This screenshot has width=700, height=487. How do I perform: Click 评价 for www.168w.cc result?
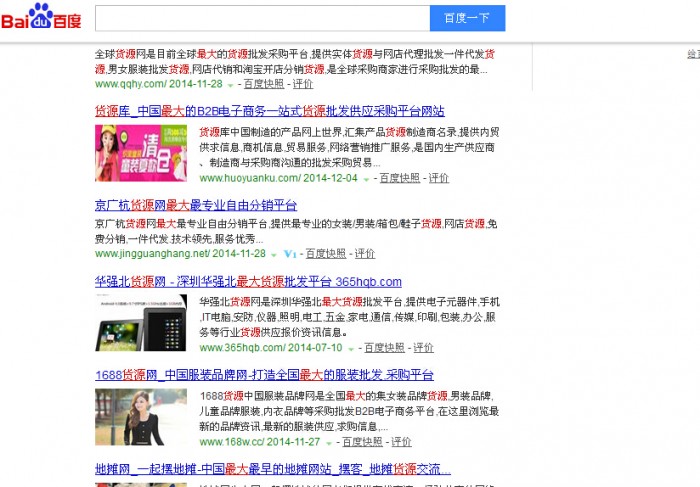coord(401,442)
